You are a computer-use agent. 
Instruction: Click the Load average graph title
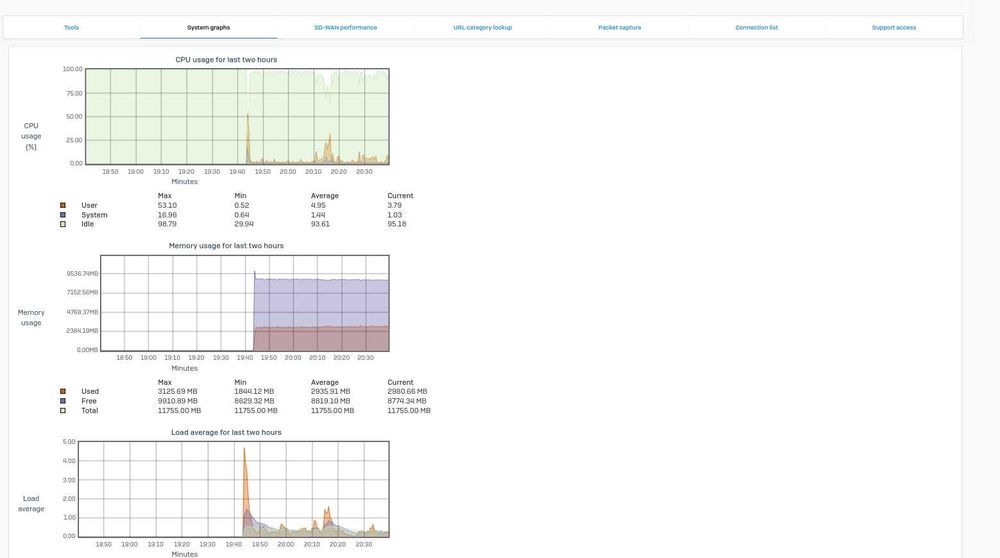(x=226, y=432)
